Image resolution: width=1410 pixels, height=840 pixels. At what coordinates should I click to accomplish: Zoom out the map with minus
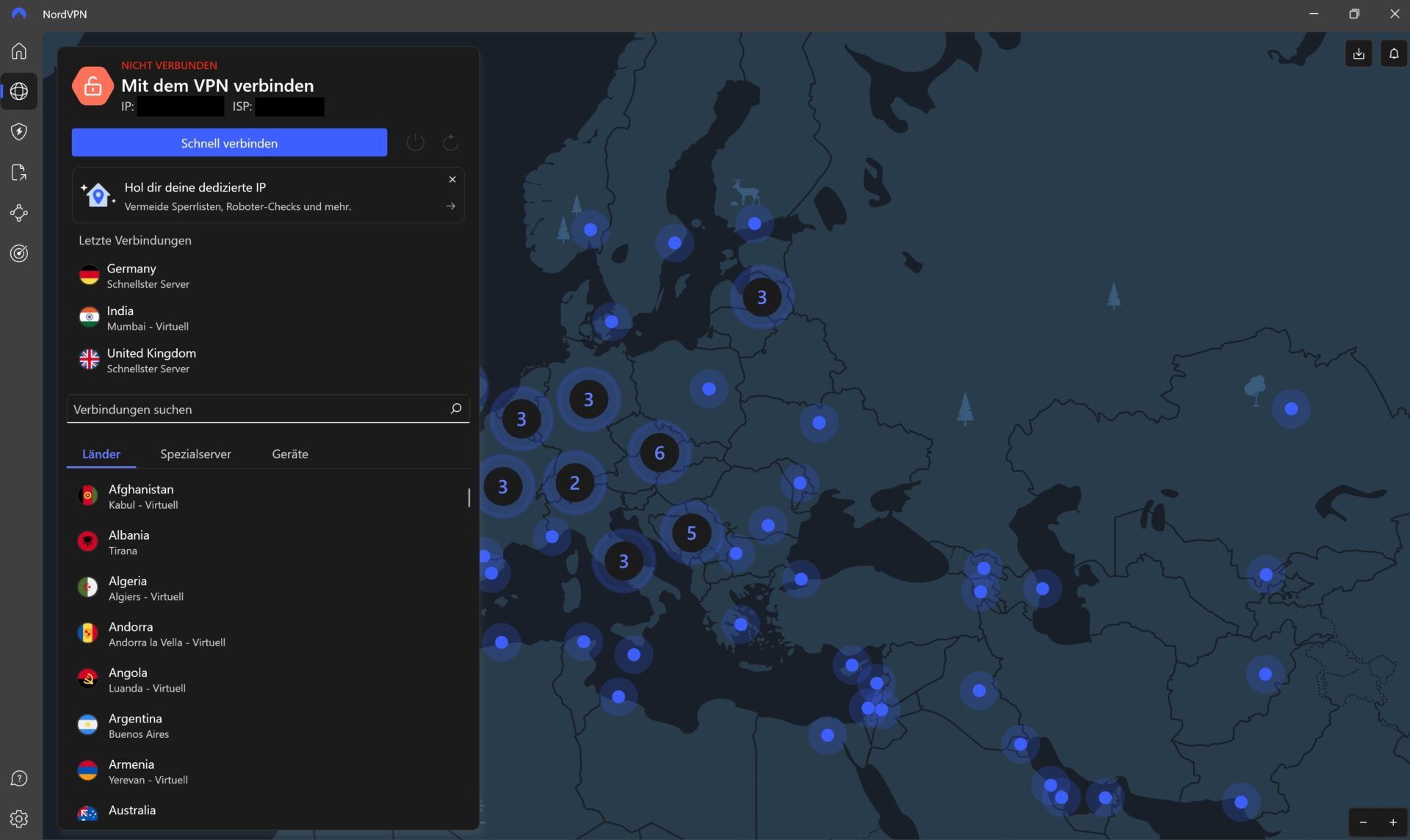pyautogui.click(x=1363, y=822)
